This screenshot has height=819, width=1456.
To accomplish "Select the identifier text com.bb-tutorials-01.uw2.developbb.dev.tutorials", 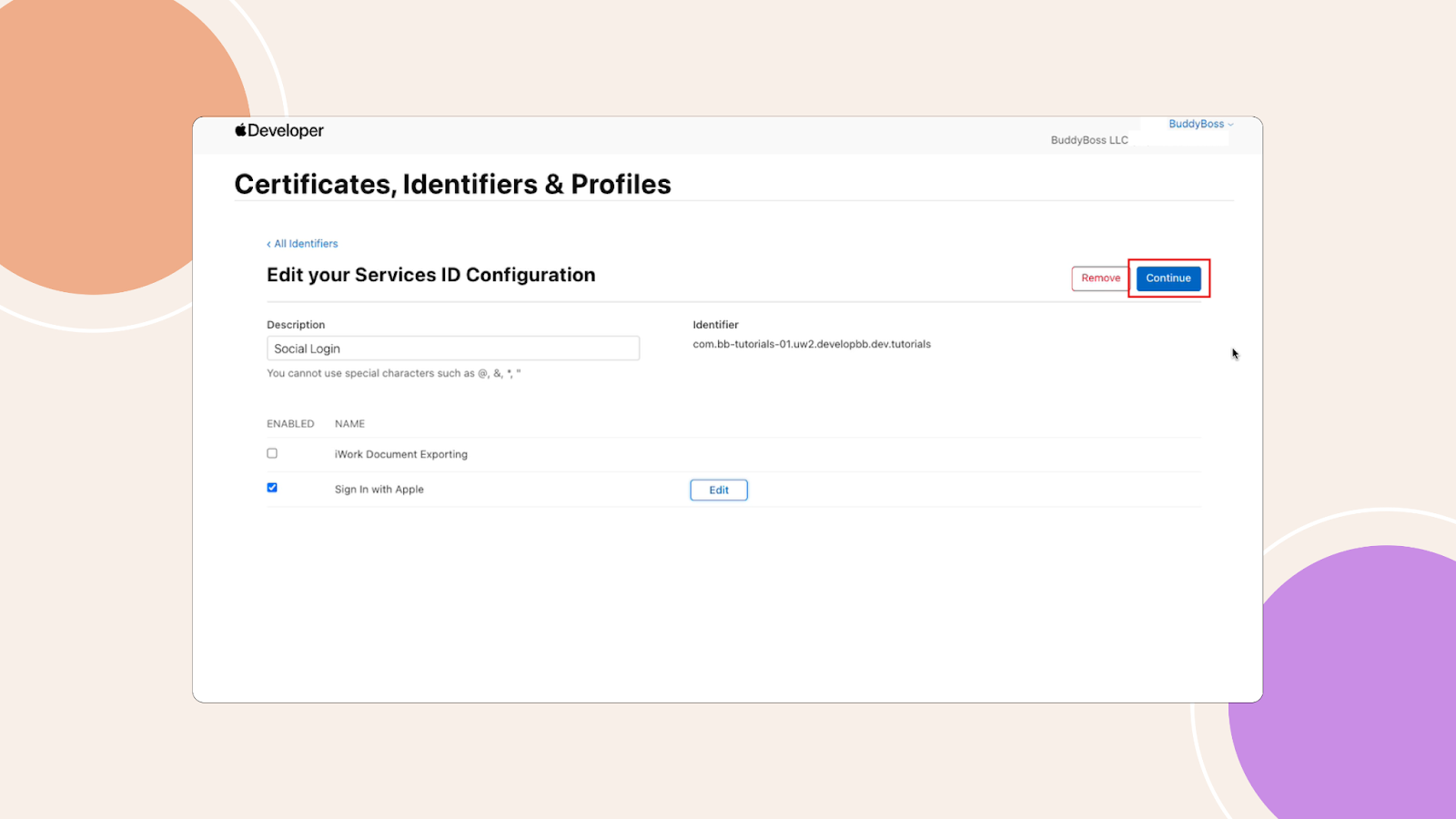I will (812, 344).
